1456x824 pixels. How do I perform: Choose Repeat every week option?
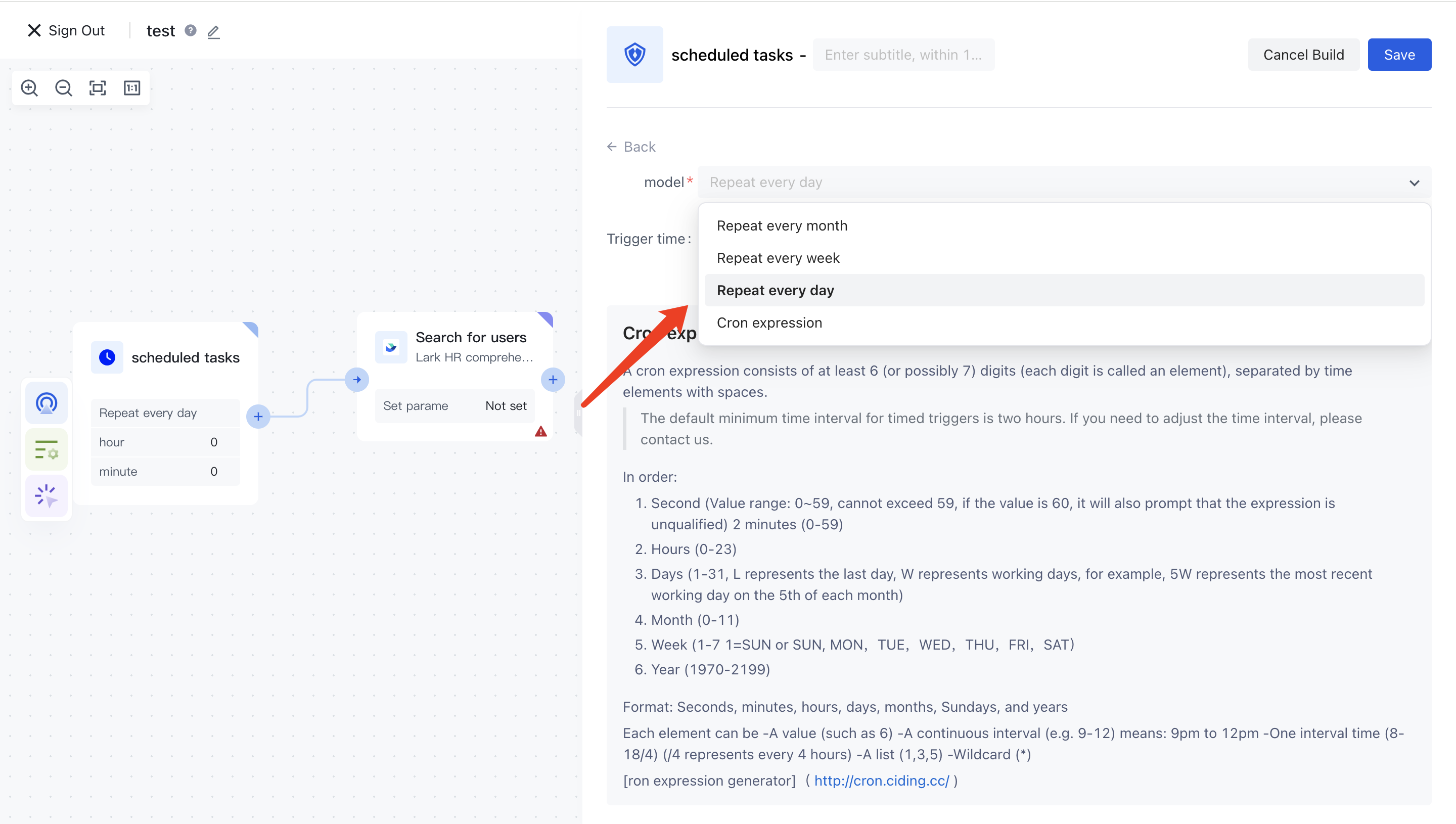click(x=778, y=258)
